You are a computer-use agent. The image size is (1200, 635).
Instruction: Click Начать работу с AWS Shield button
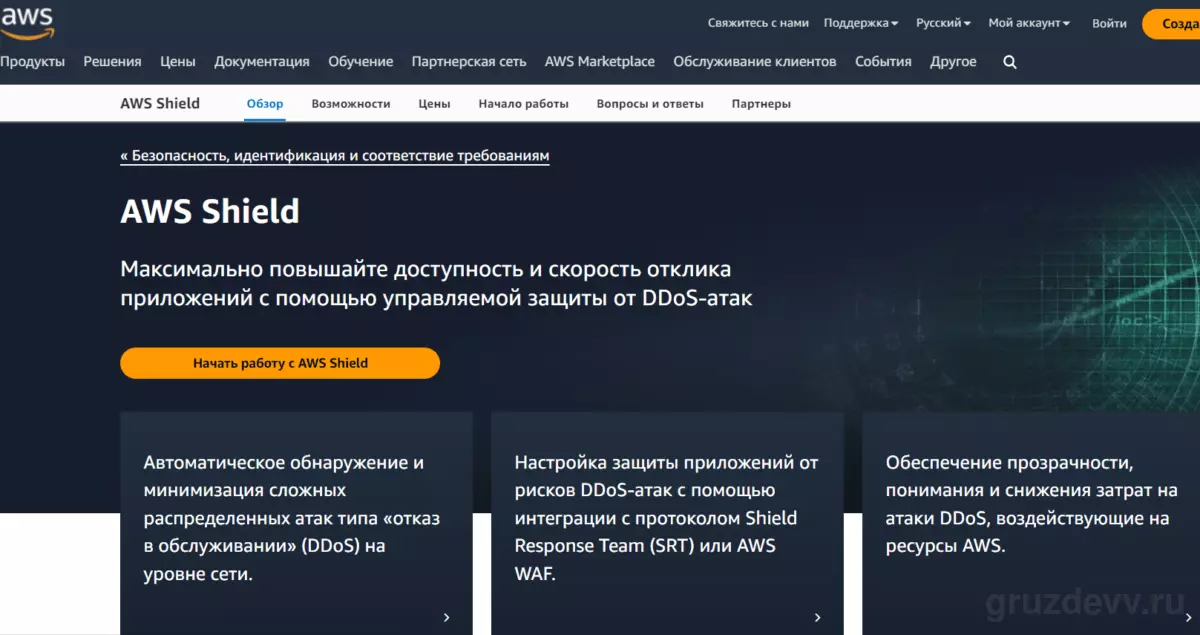[x=280, y=363]
